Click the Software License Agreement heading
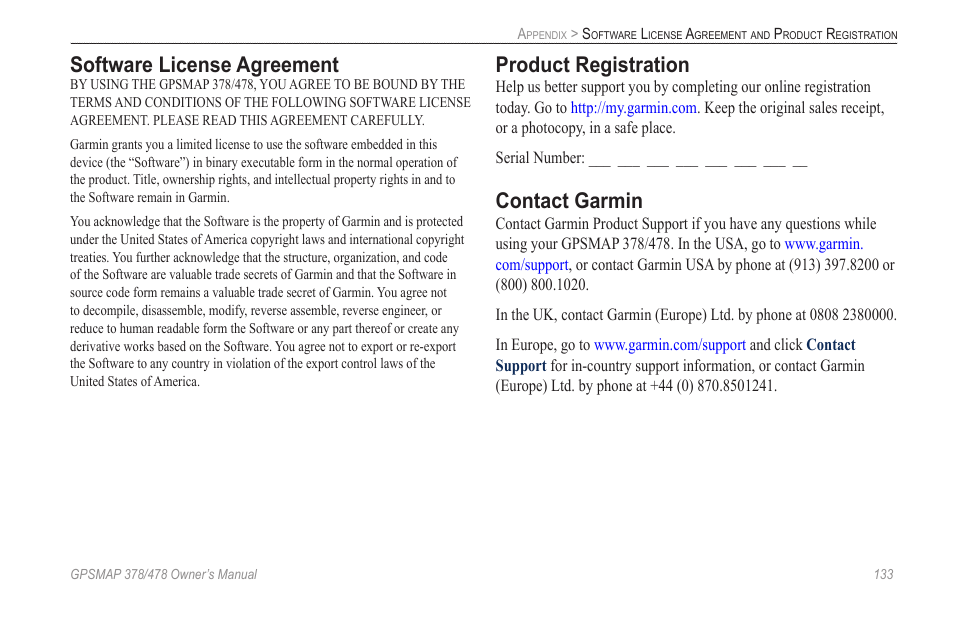The image size is (954, 618). tap(204, 64)
